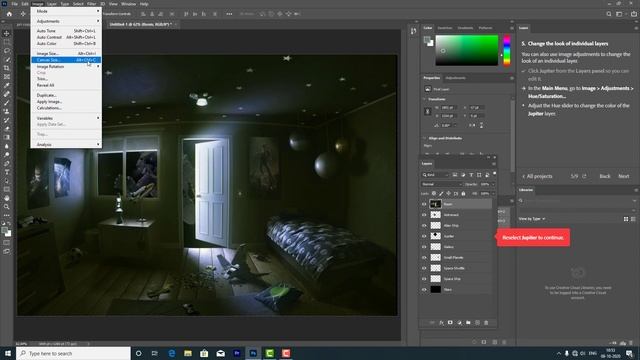The width and height of the screenshot is (640, 360).
Task: Open the Mode submenu
Action: pyautogui.click(x=66, y=11)
